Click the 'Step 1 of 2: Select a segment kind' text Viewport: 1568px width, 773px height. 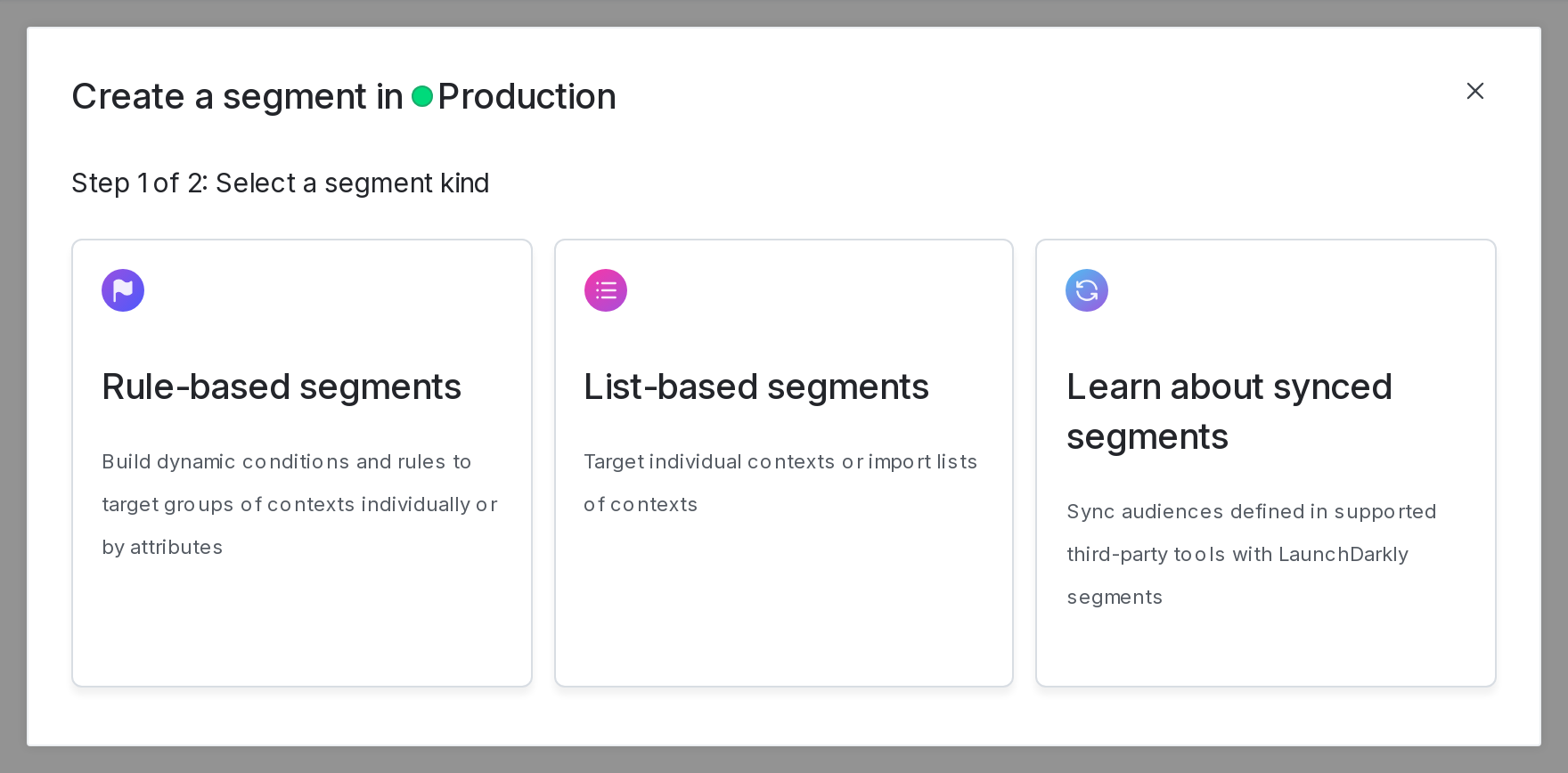[281, 183]
